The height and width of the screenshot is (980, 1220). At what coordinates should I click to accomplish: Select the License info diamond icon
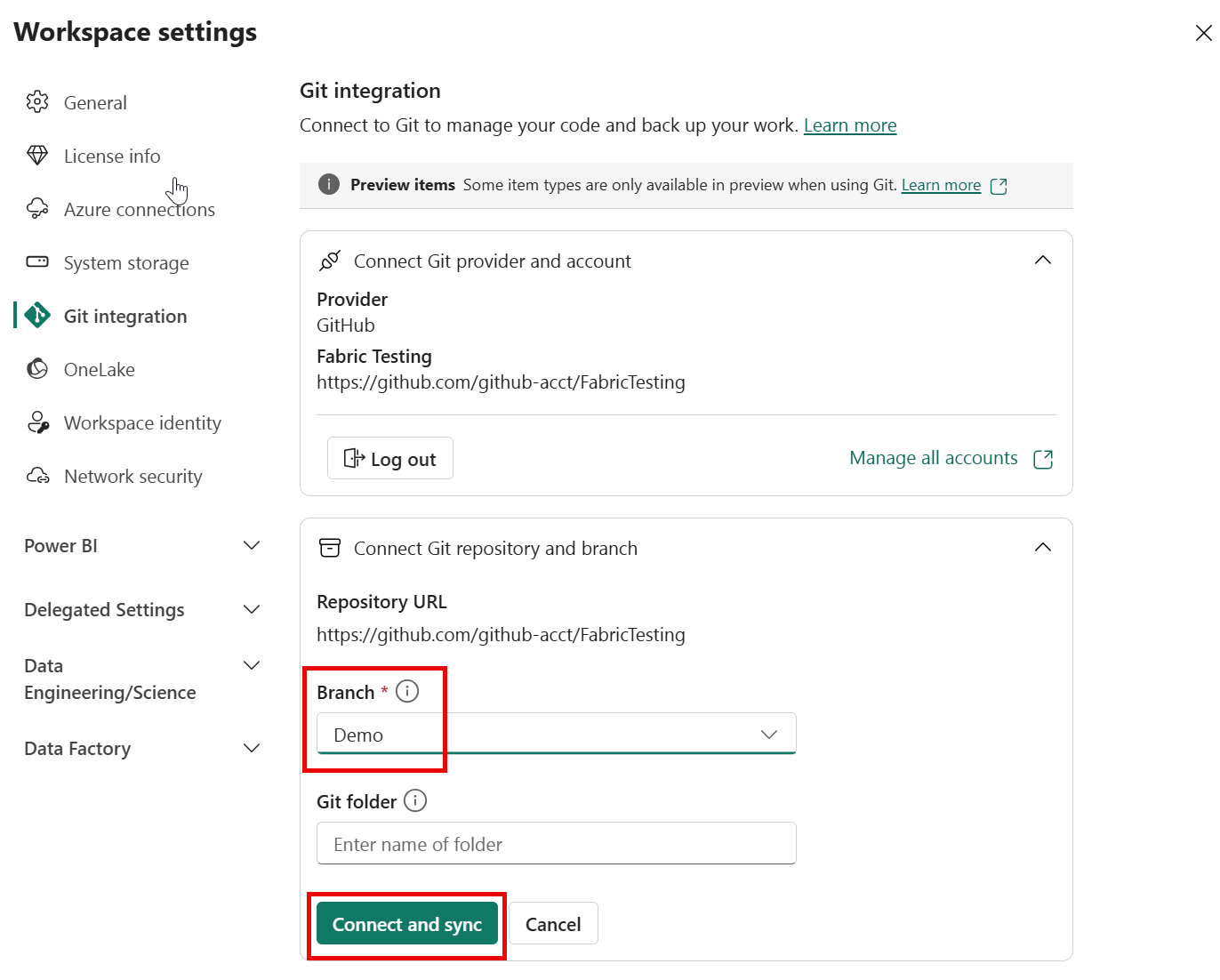(38, 155)
